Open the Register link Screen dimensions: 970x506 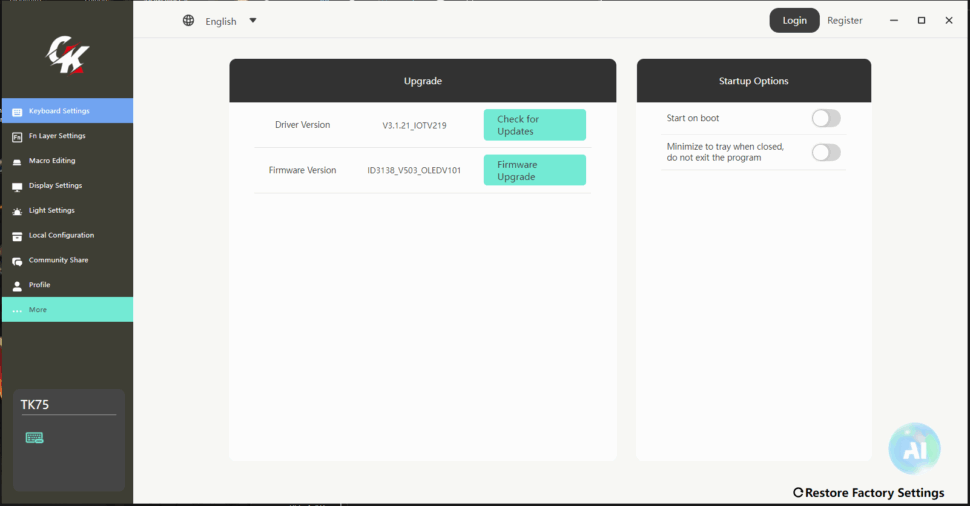(844, 21)
